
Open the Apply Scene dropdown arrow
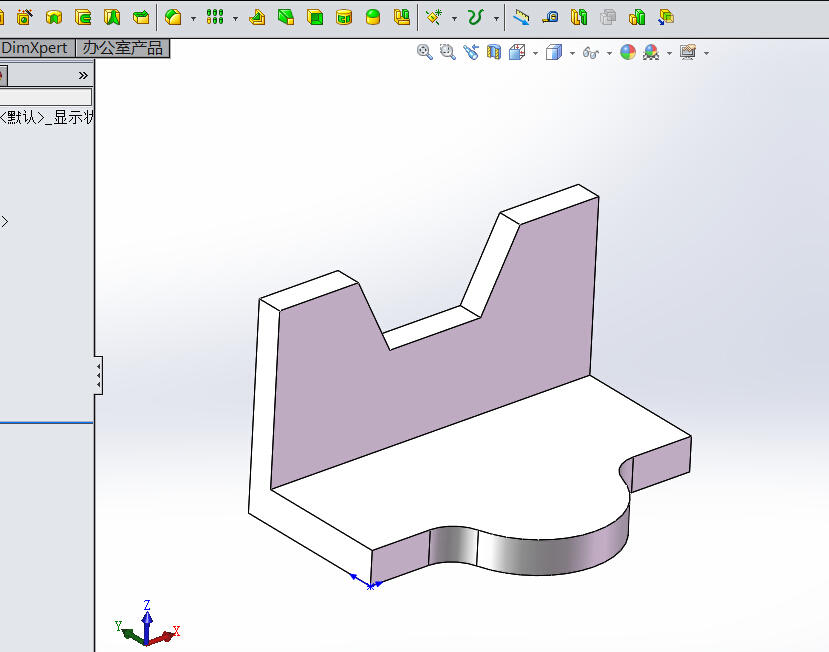(x=669, y=53)
